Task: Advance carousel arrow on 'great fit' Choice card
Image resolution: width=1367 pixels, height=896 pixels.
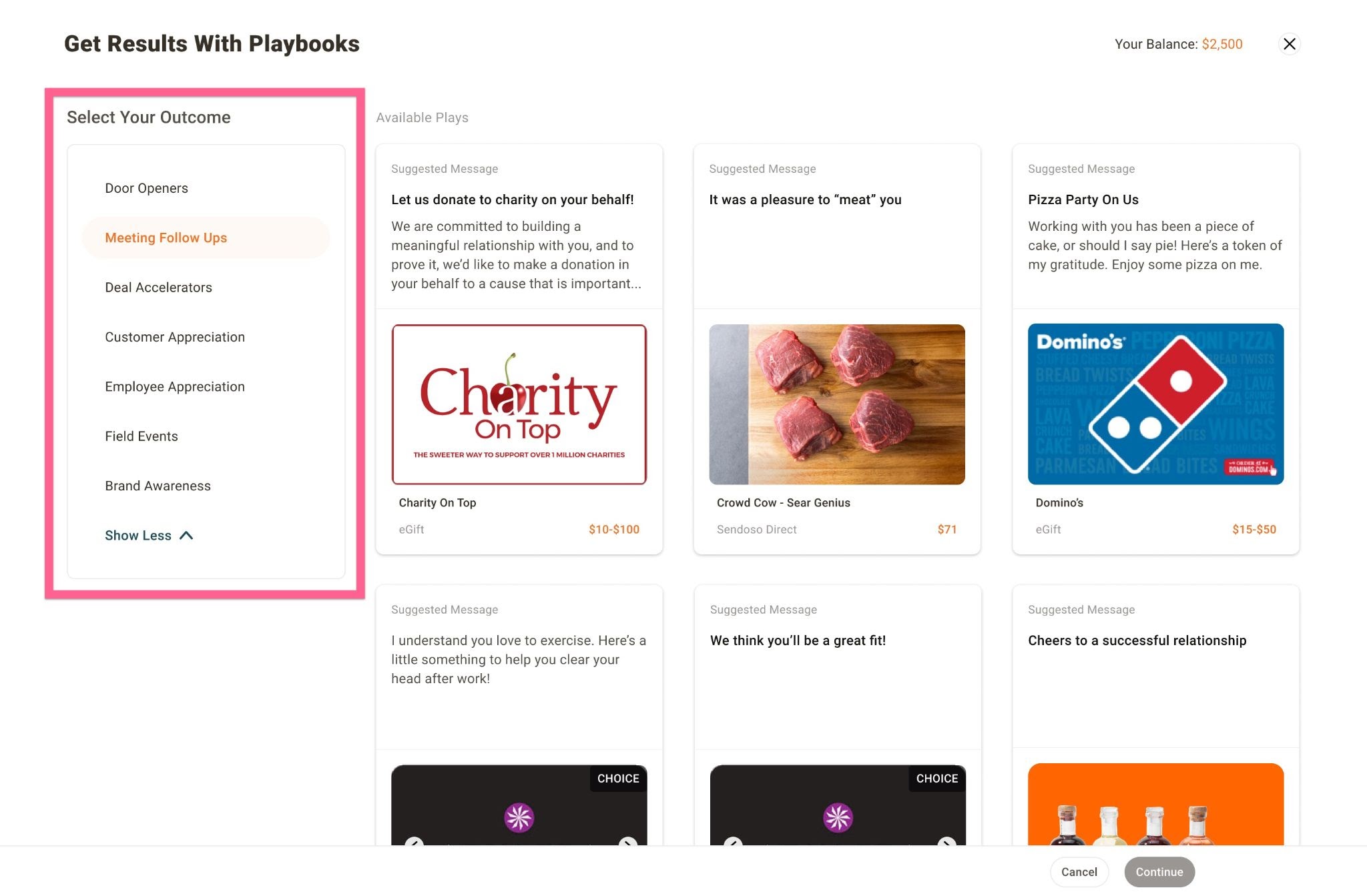Action: [946, 842]
